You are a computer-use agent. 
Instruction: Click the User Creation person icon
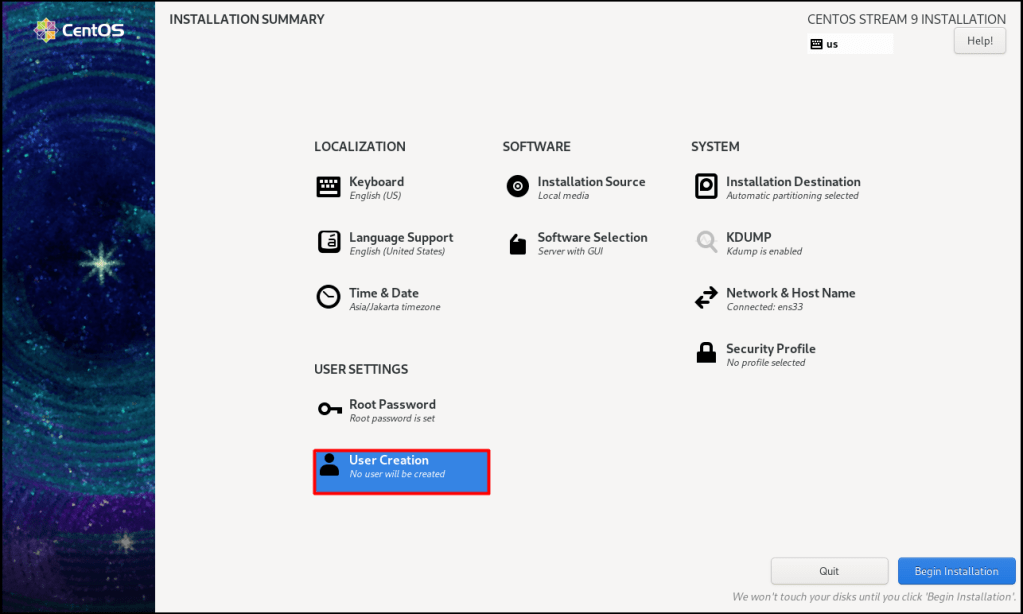(x=329, y=465)
